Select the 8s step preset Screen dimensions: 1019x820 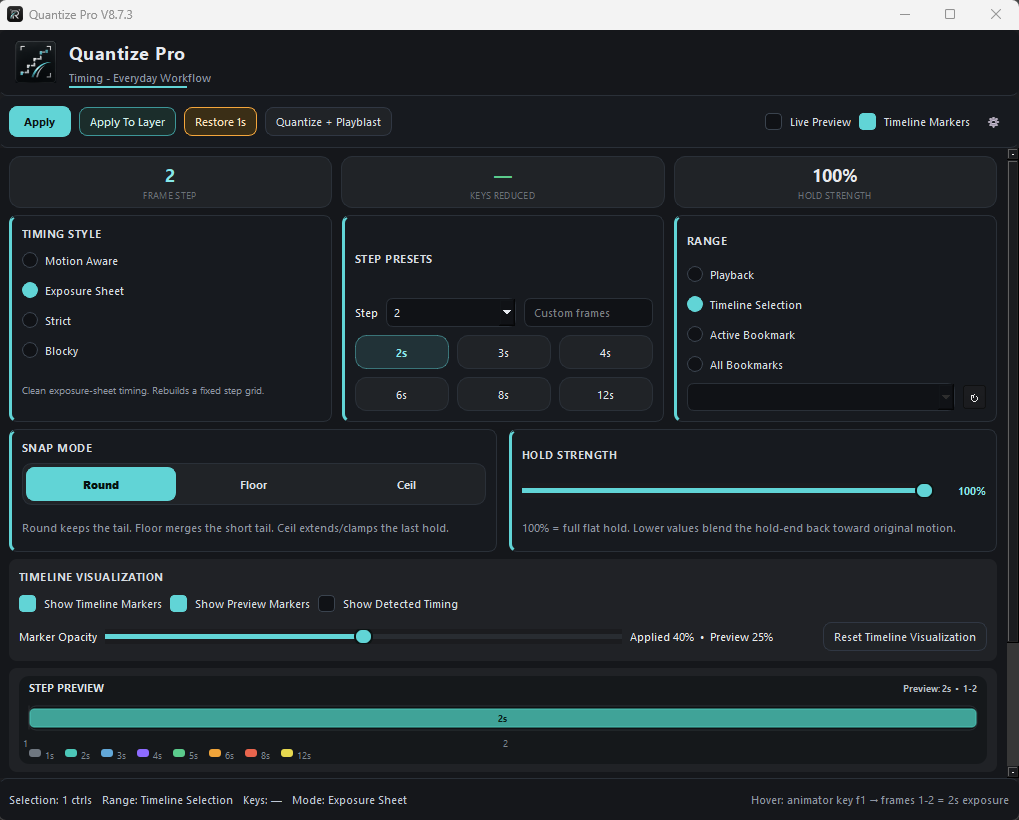504,394
